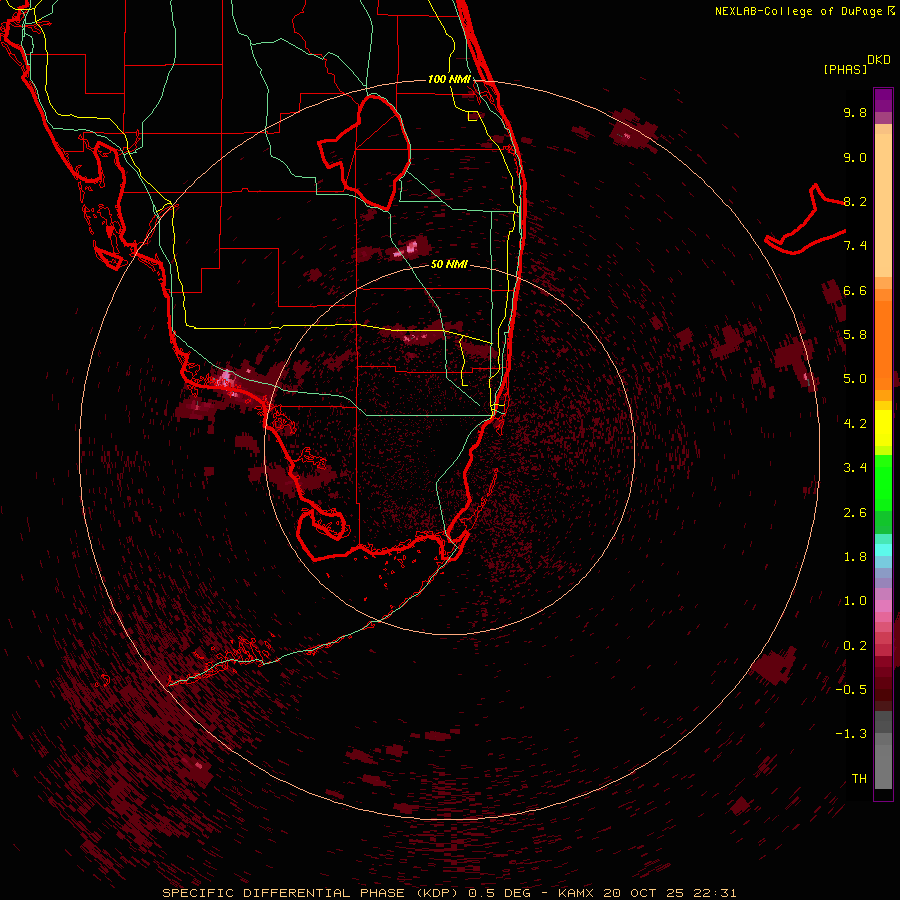
Task: Click inside the Lake Okeechobee outline
Action: (373, 152)
